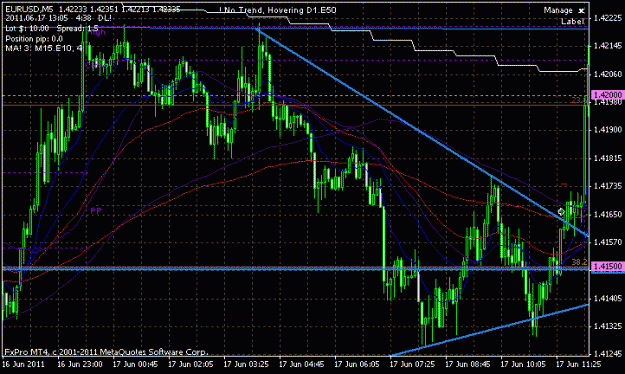This screenshot has height=374, width=625.
Task: Click the 1.41650 value on price scale
Action: pyautogui.click(x=608, y=214)
